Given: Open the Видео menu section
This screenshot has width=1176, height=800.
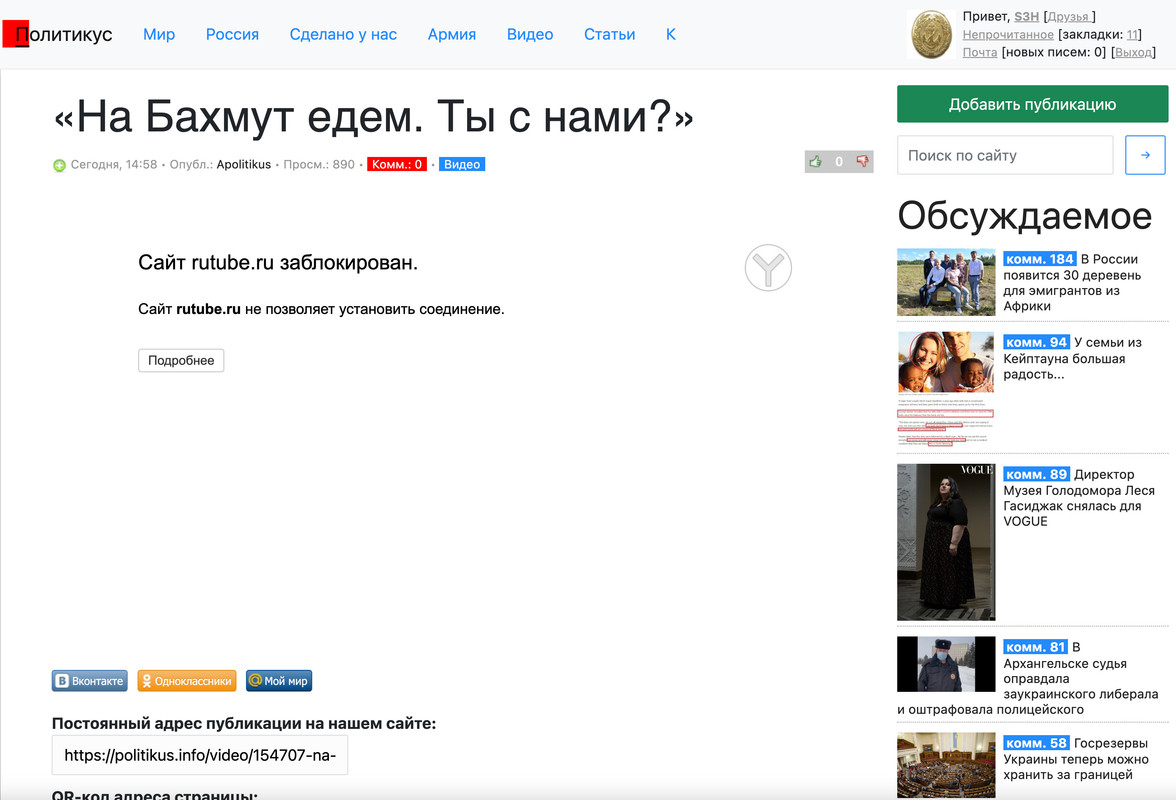Looking at the screenshot, I should click(x=530, y=34).
